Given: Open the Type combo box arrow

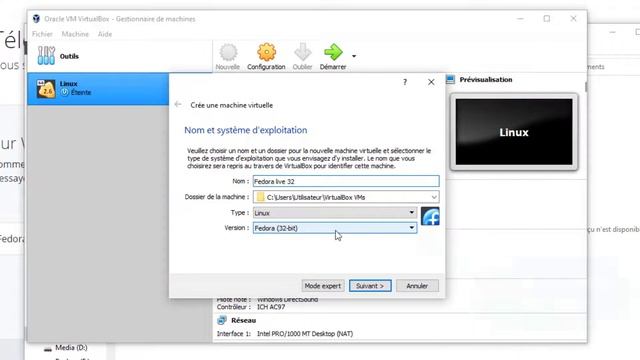Looking at the screenshot, I should coord(411,212).
